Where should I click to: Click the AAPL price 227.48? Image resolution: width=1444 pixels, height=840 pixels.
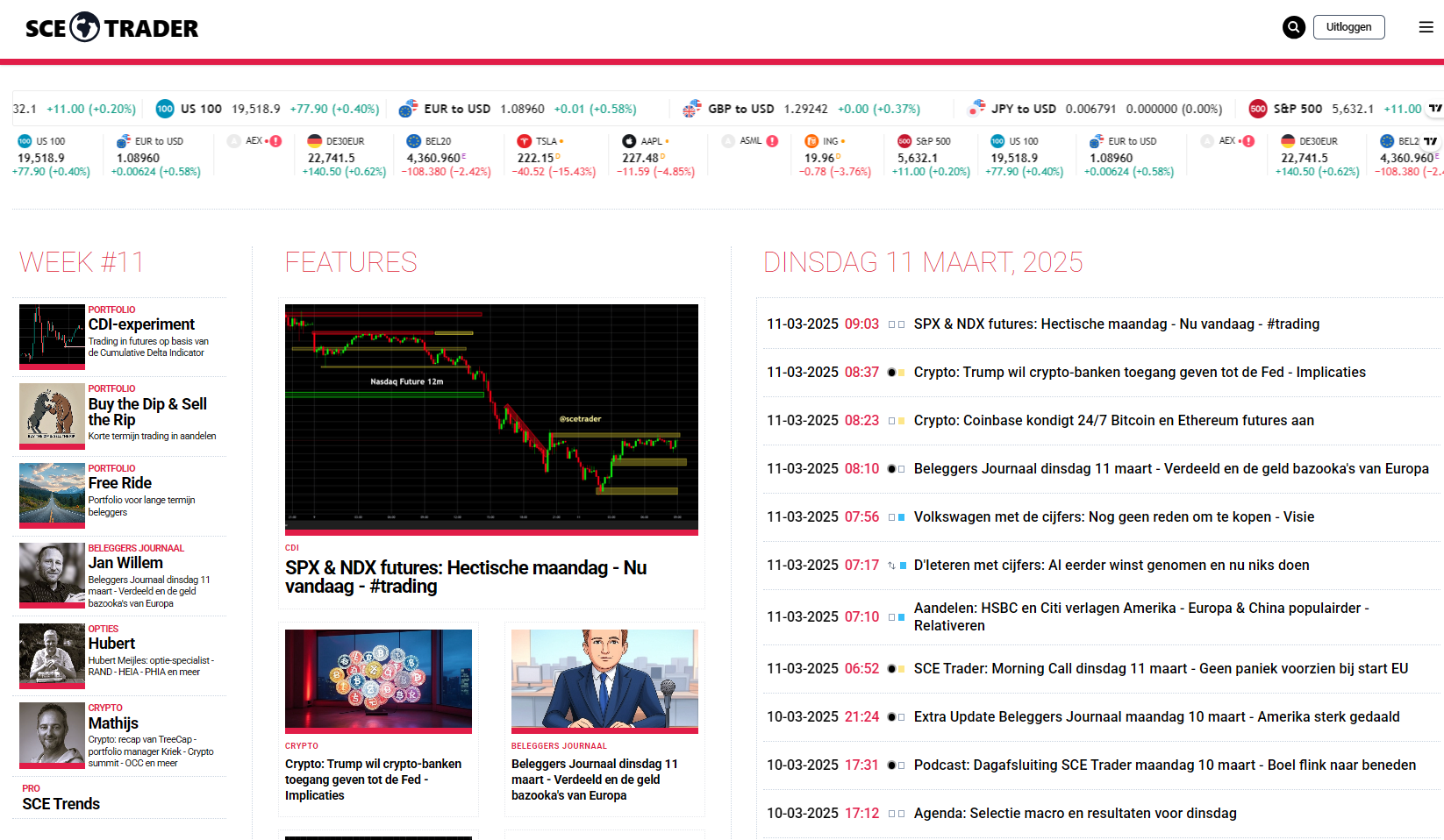[640, 159]
